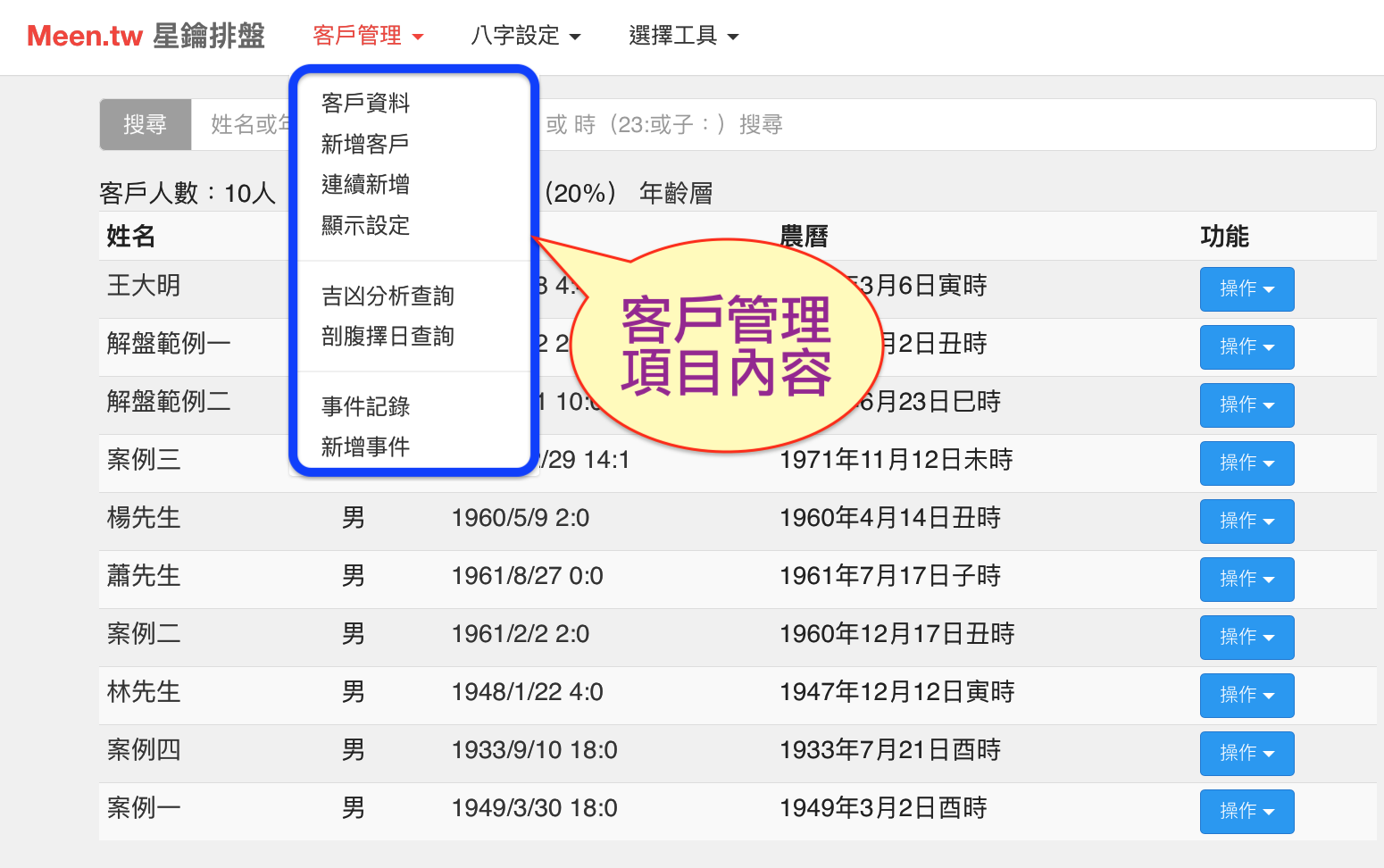Screen dimensions: 1384x868
Task: Click the 客戶人數:10人 count text
Action: [x=188, y=193]
